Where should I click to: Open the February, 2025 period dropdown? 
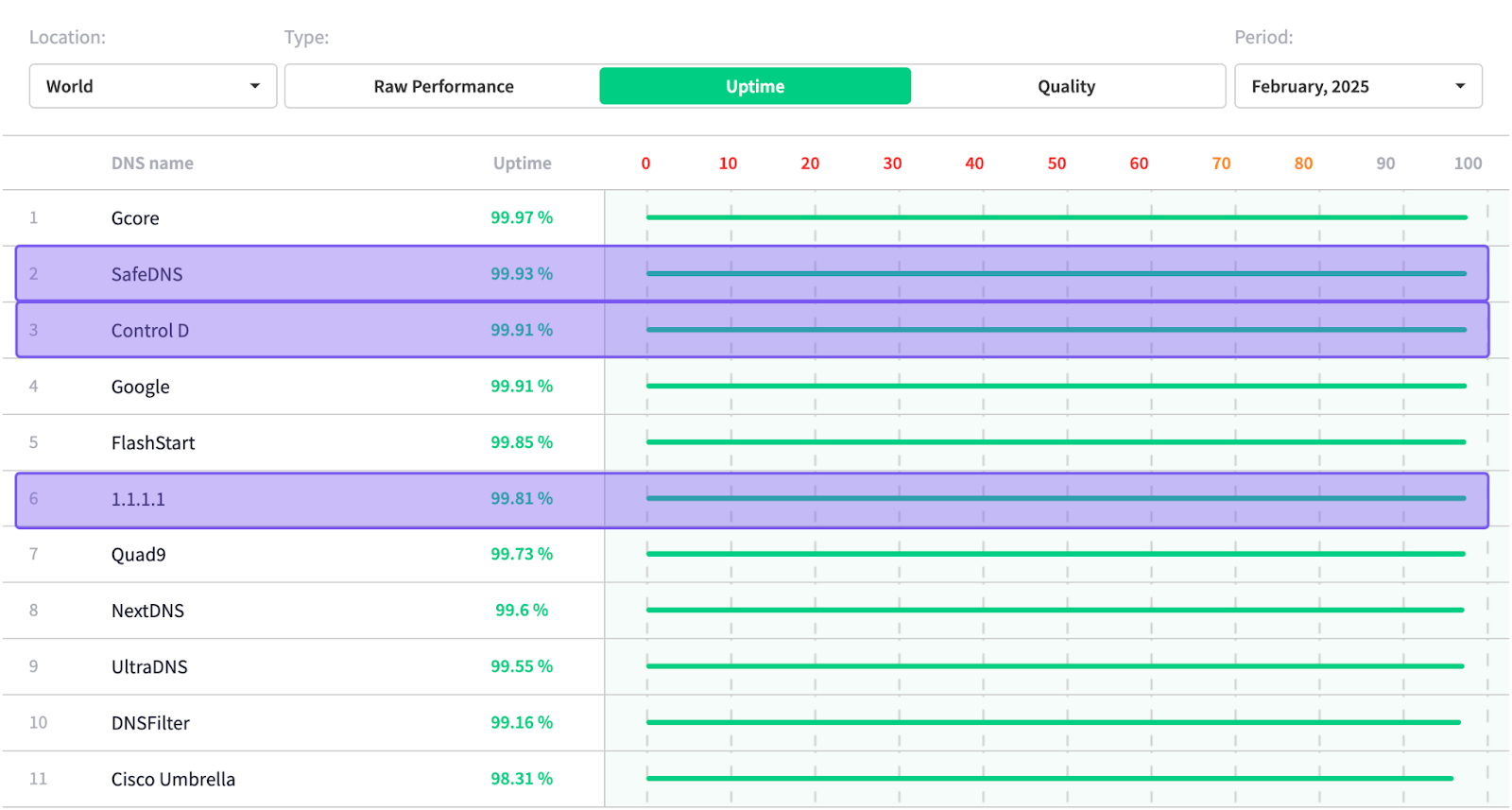click(1358, 86)
